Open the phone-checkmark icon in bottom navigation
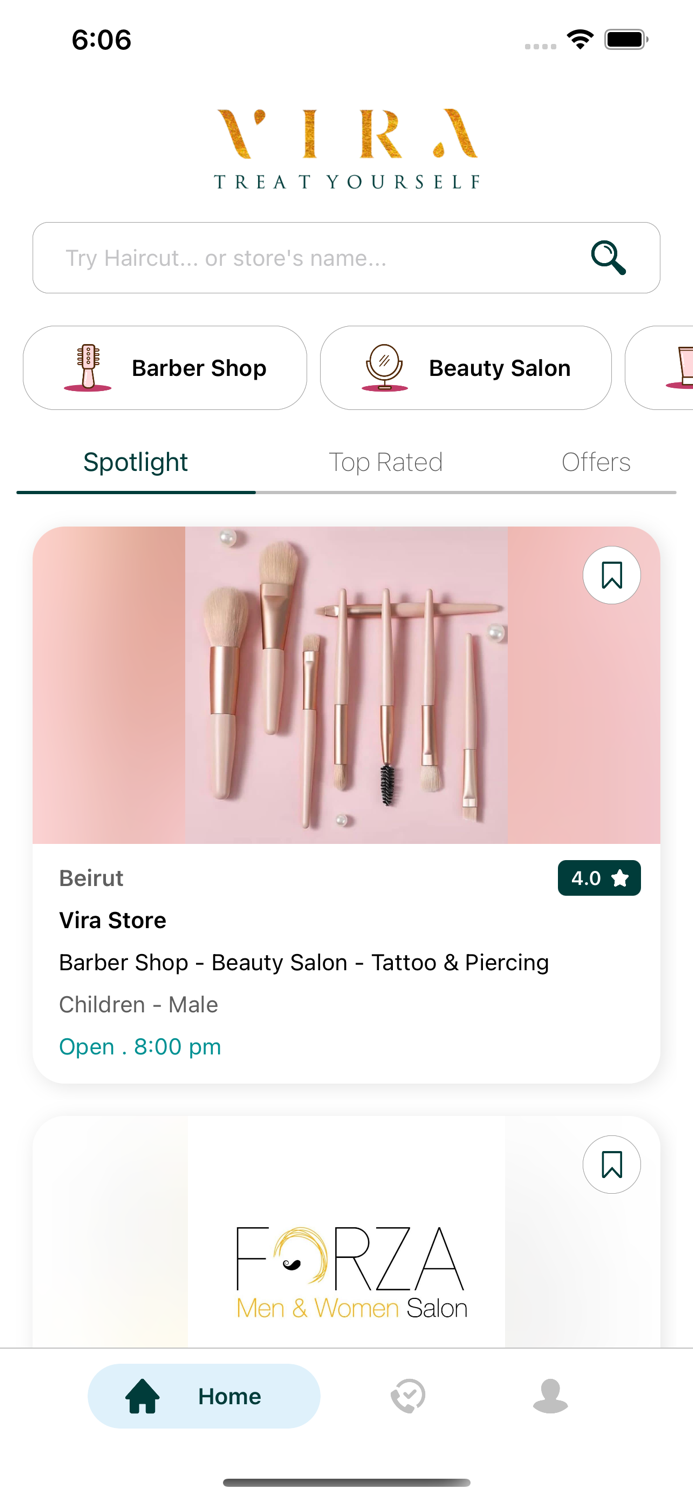This screenshot has width=693, height=1500. pos(406,1396)
